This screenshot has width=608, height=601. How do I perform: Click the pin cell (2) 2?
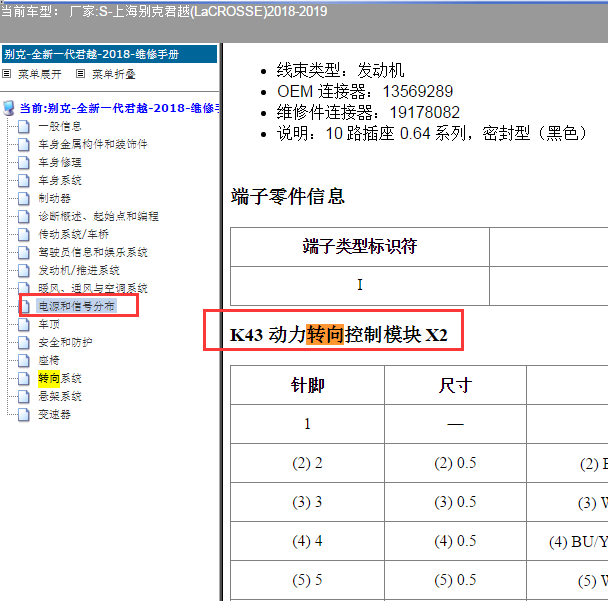(x=307, y=463)
